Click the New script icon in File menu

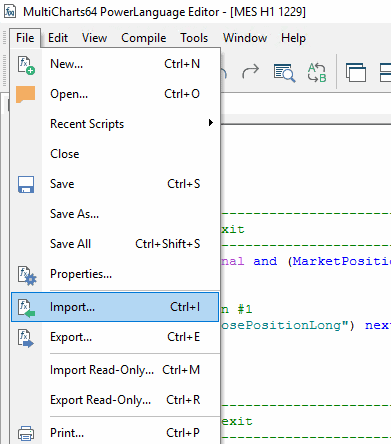[26, 65]
